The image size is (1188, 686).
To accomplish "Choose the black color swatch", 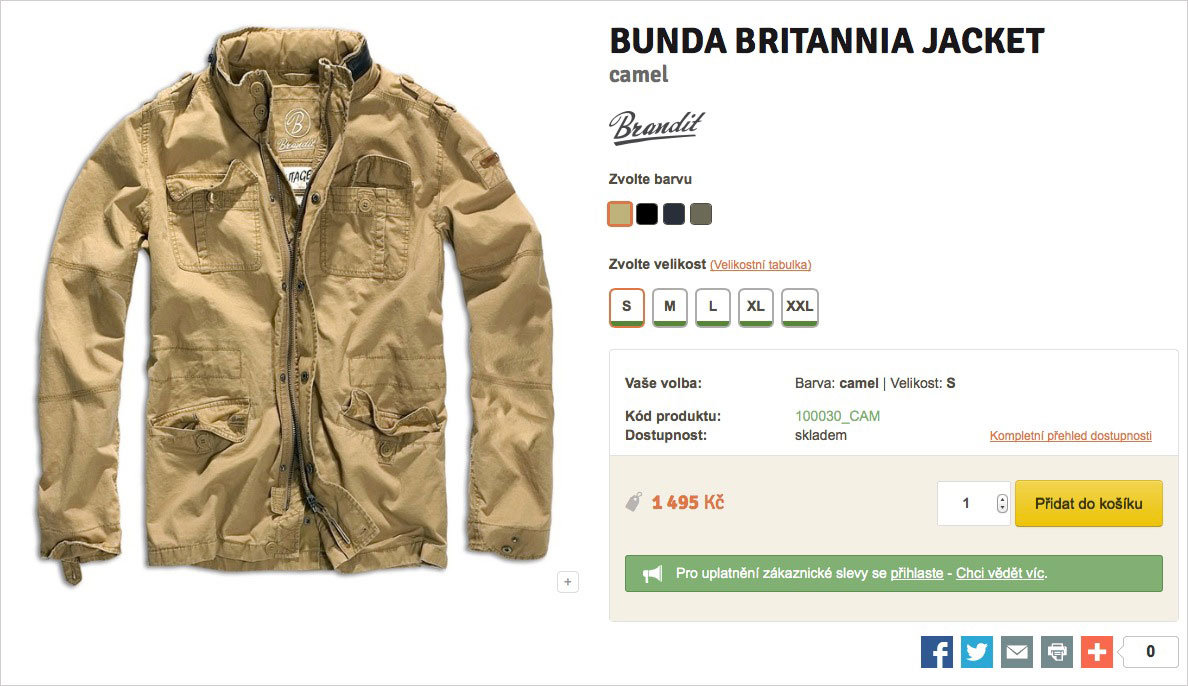I will (x=647, y=214).
